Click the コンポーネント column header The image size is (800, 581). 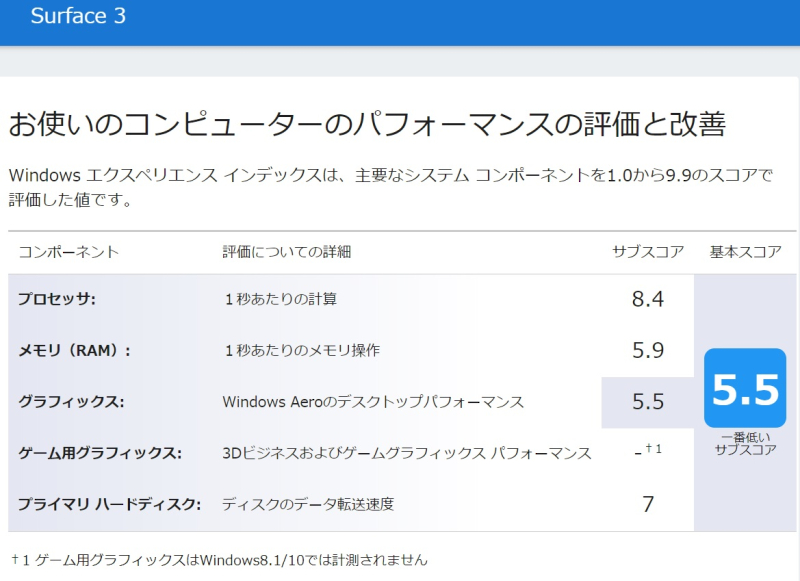click(x=69, y=252)
